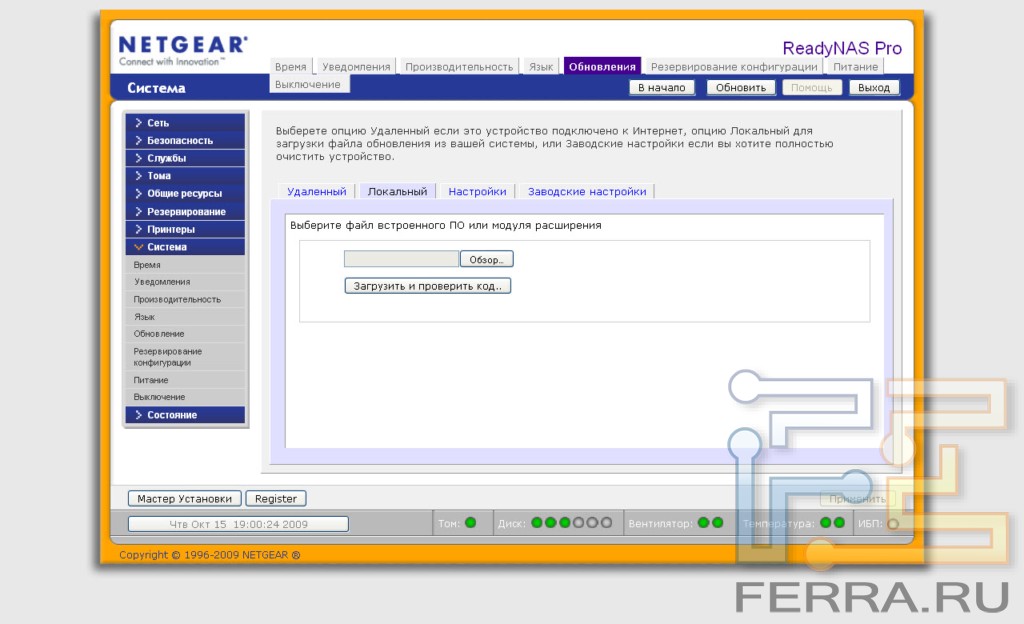
Task: Click Загрузить и проверить код button
Action: click(428, 286)
